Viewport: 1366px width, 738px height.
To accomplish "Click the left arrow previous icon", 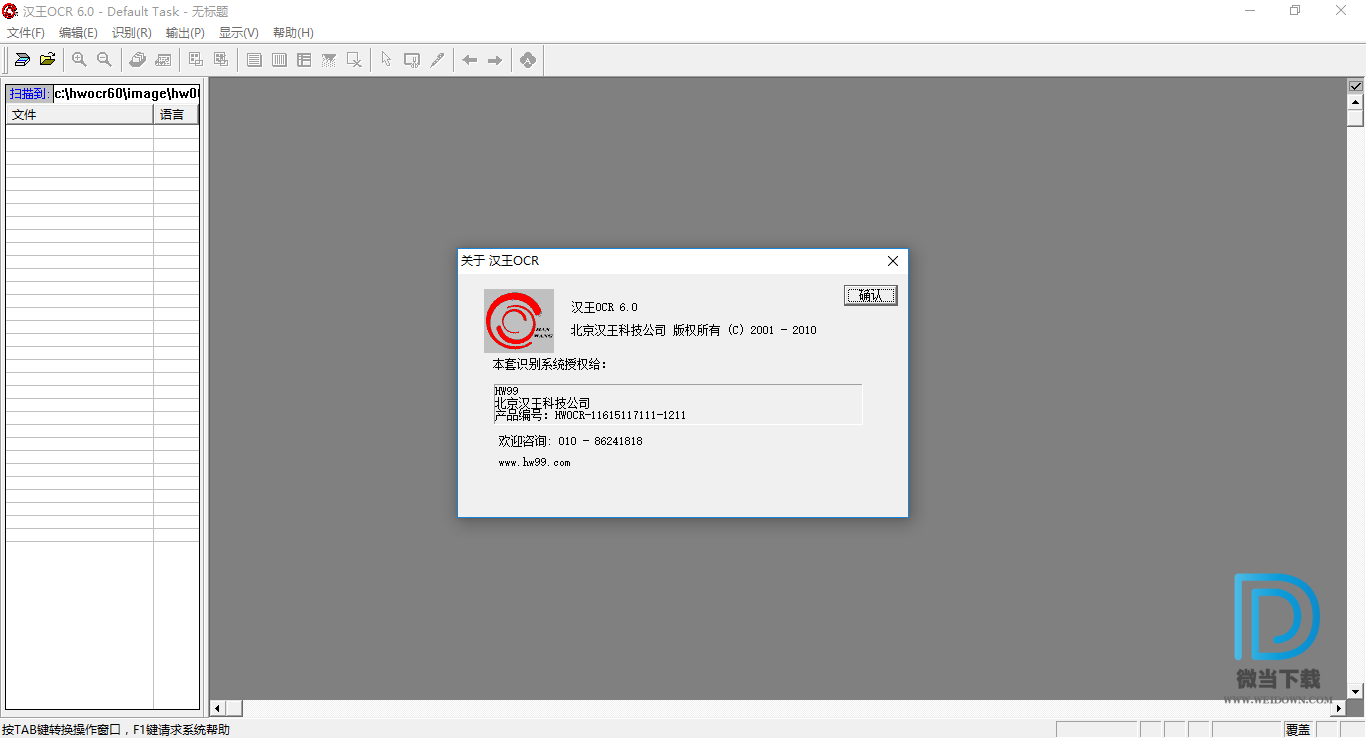I will click(469, 60).
